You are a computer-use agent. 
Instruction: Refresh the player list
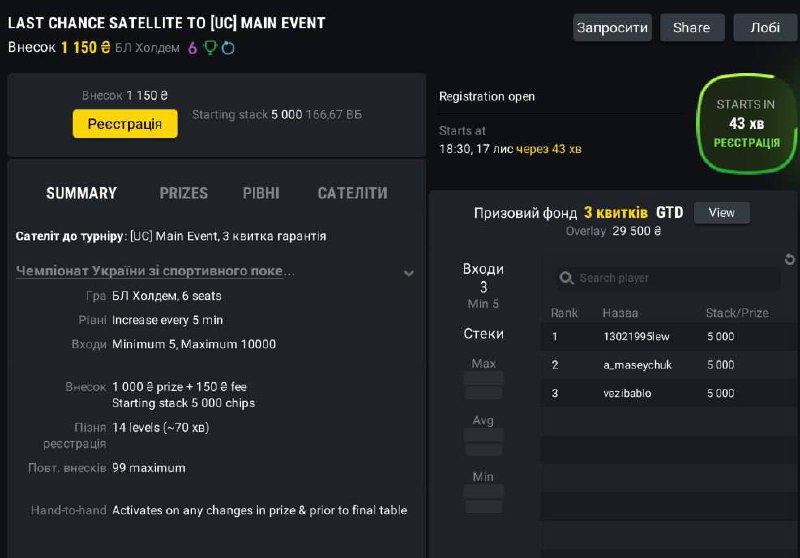790,260
